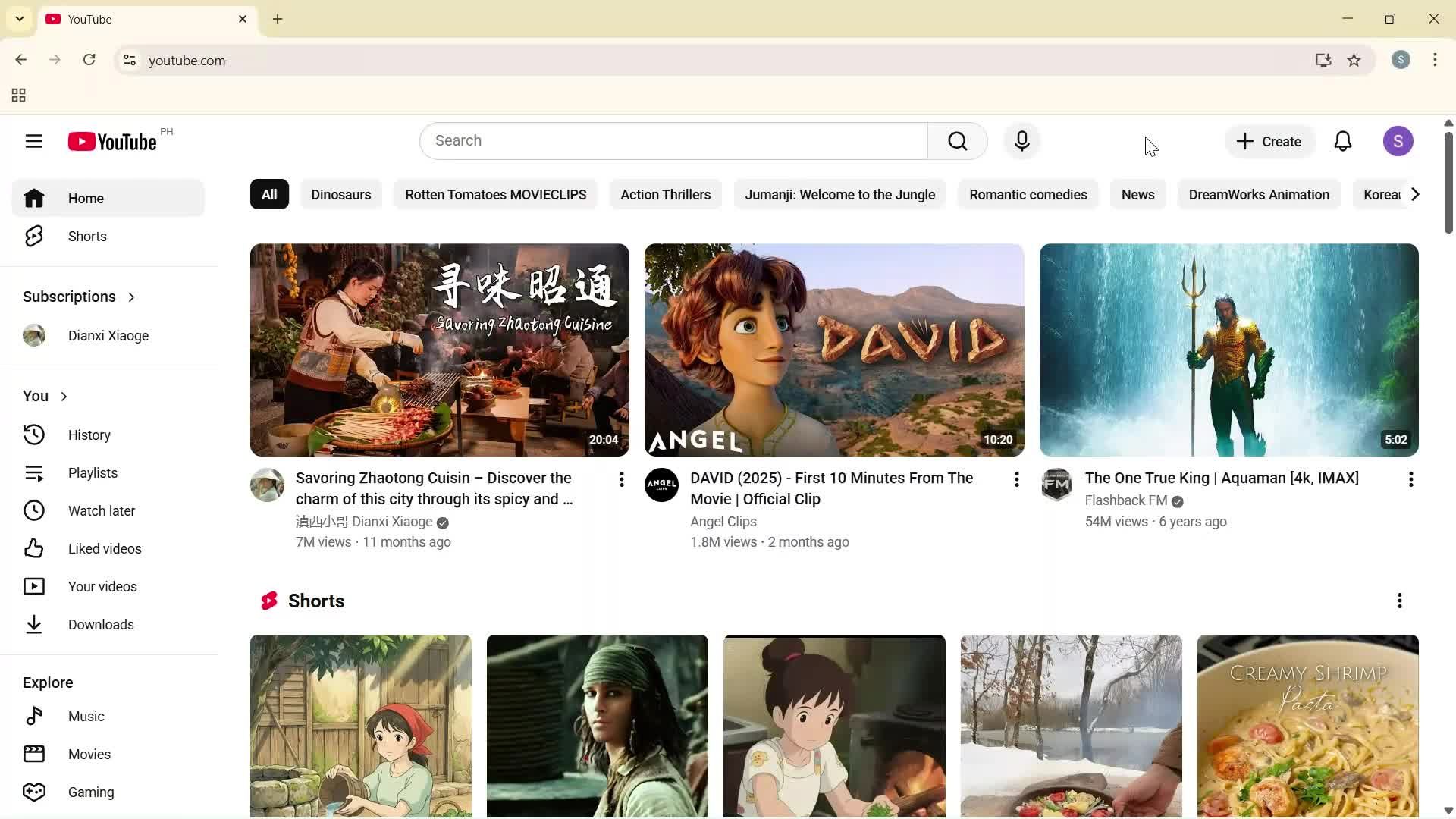
Task: Click the YouTube home logo
Action: pyautogui.click(x=111, y=141)
